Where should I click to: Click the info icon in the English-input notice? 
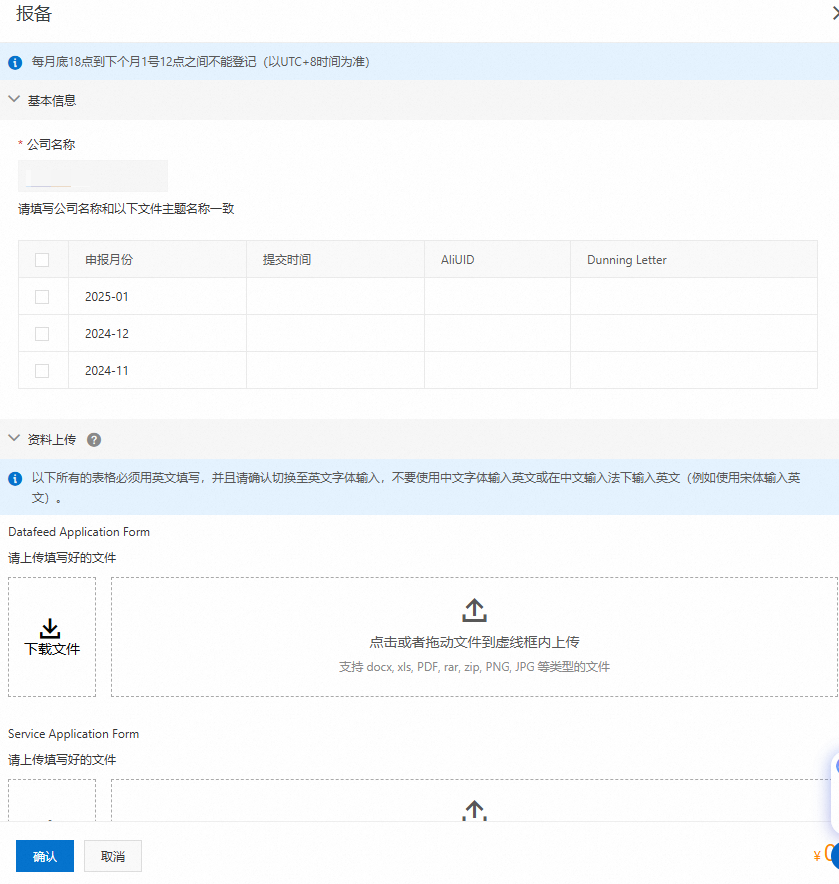tap(15, 479)
